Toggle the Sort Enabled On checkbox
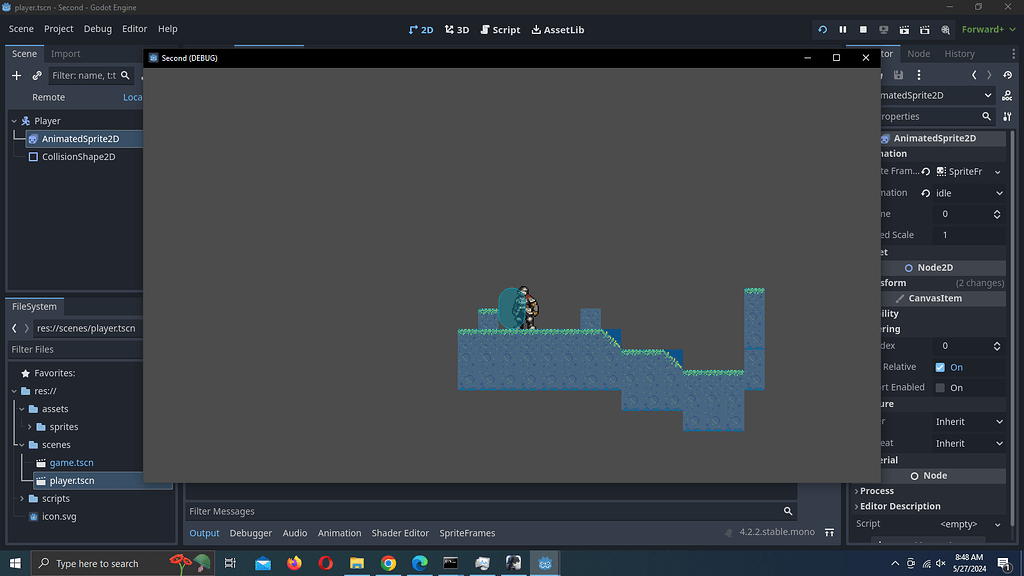Screen dimensions: 1024x576 940,388
